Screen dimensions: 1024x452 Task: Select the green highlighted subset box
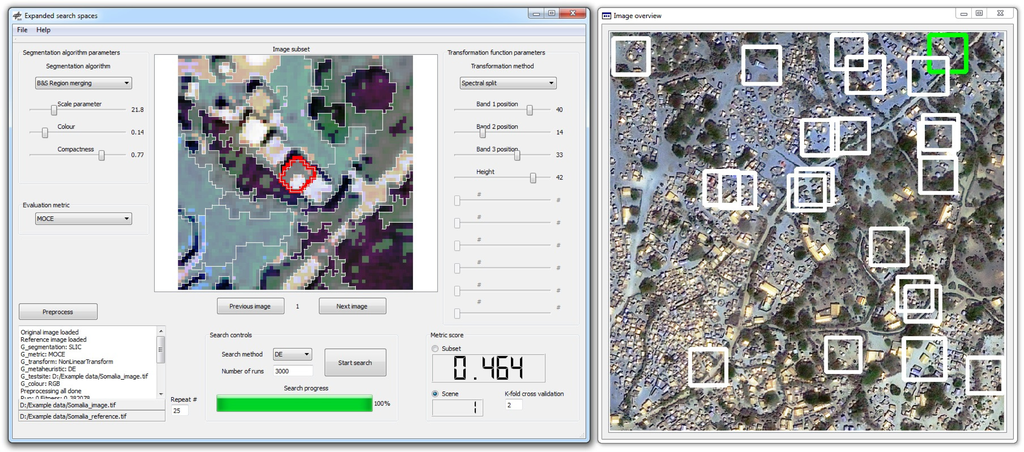[x=946, y=53]
